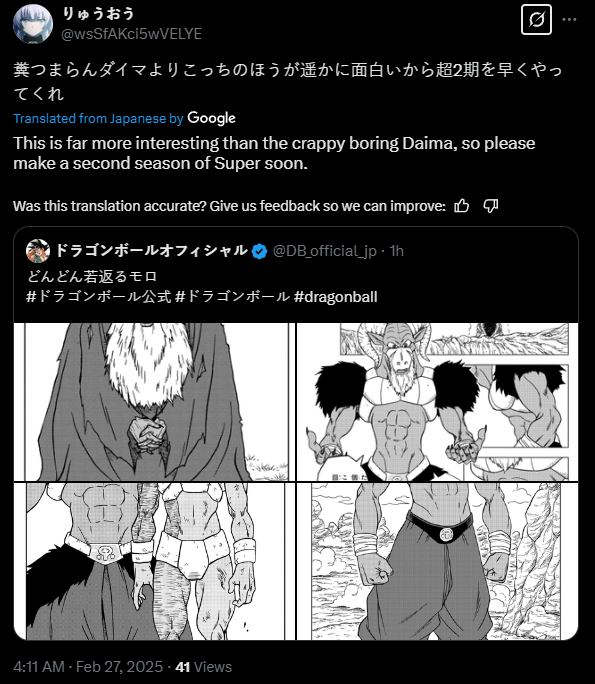595x684 pixels.
Task: Click the thumbs down translation feedback icon
Action: [491, 206]
